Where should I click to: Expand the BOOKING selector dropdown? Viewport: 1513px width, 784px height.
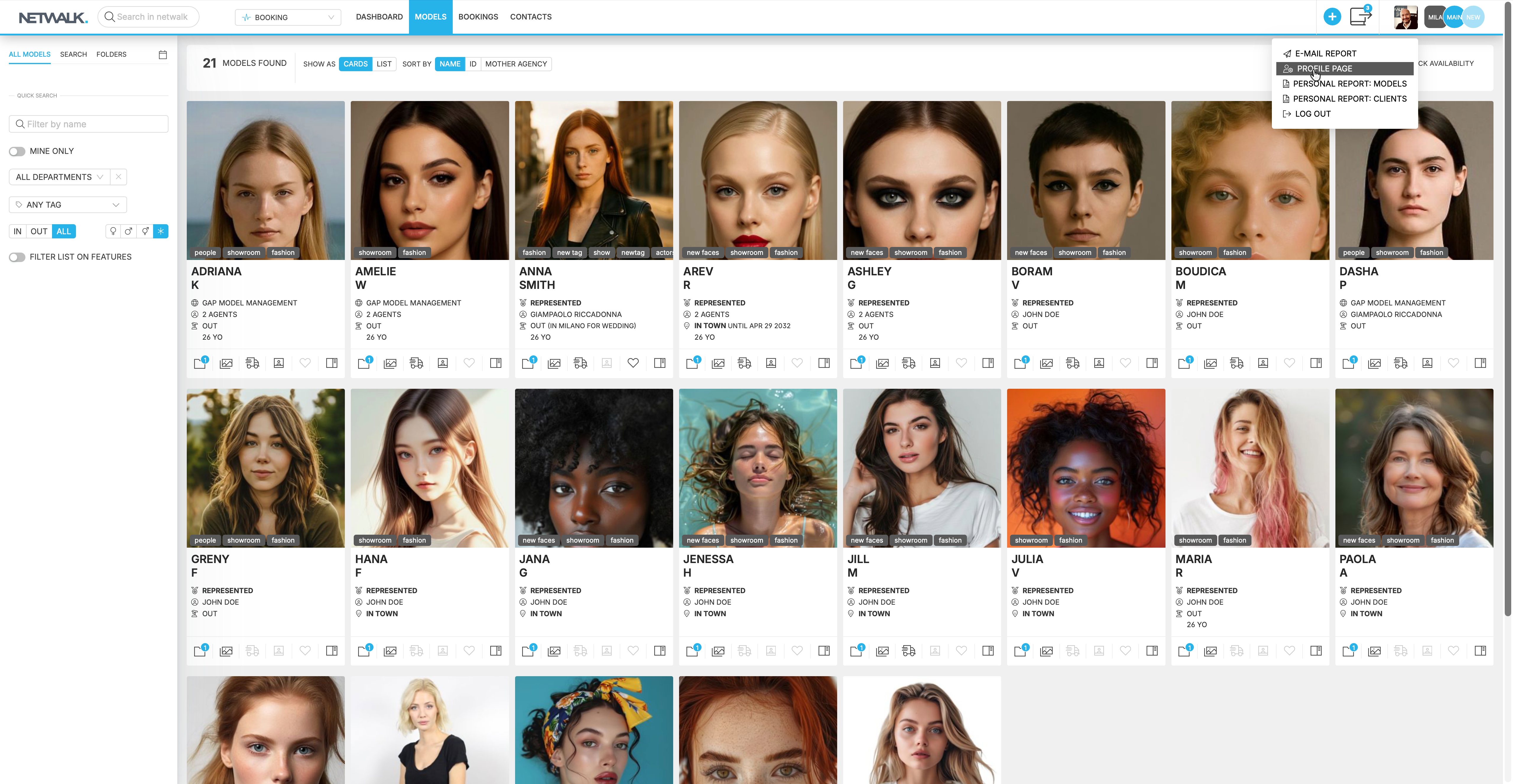click(x=288, y=17)
